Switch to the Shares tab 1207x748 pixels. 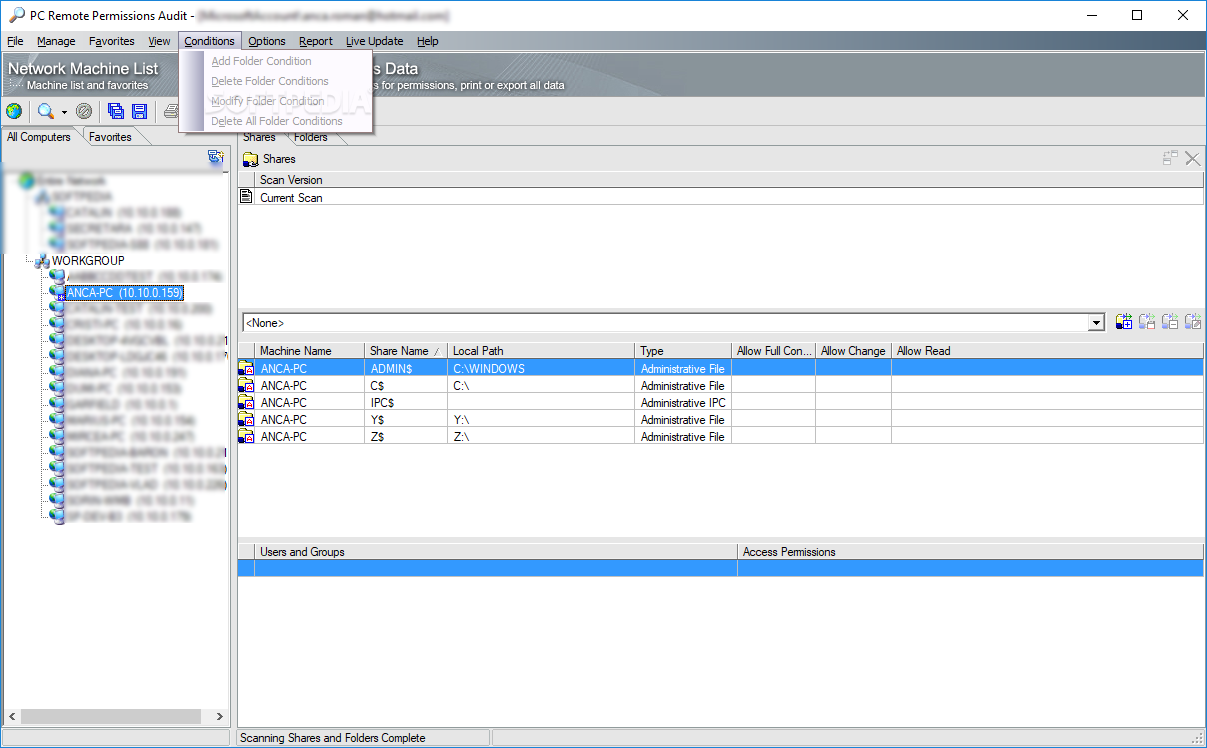[259, 138]
